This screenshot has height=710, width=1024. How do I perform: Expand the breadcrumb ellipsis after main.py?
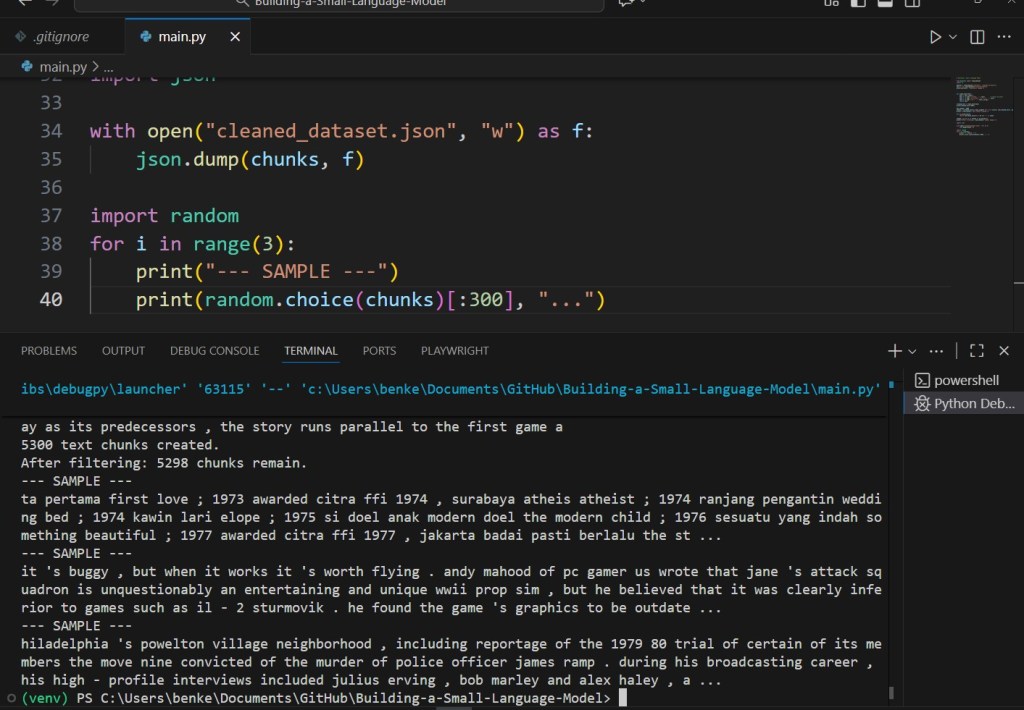tap(106, 67)
